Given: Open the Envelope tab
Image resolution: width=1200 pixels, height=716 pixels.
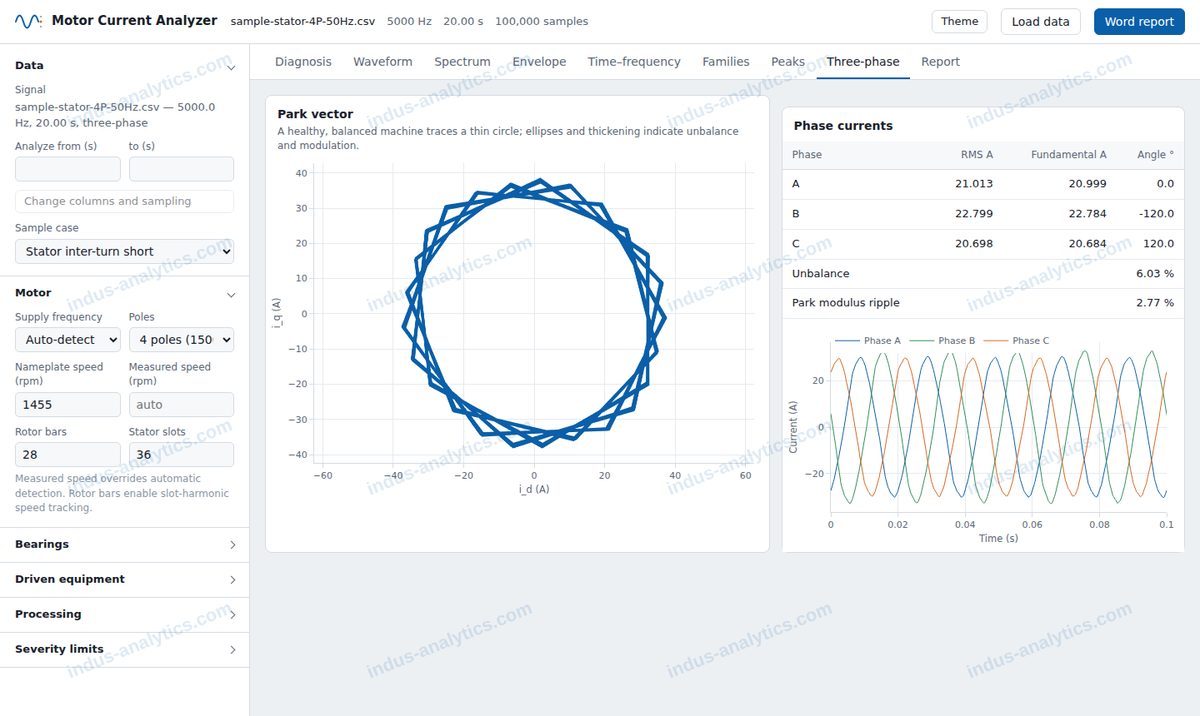Looking at the screenshot, I should (x=539, y=62).
